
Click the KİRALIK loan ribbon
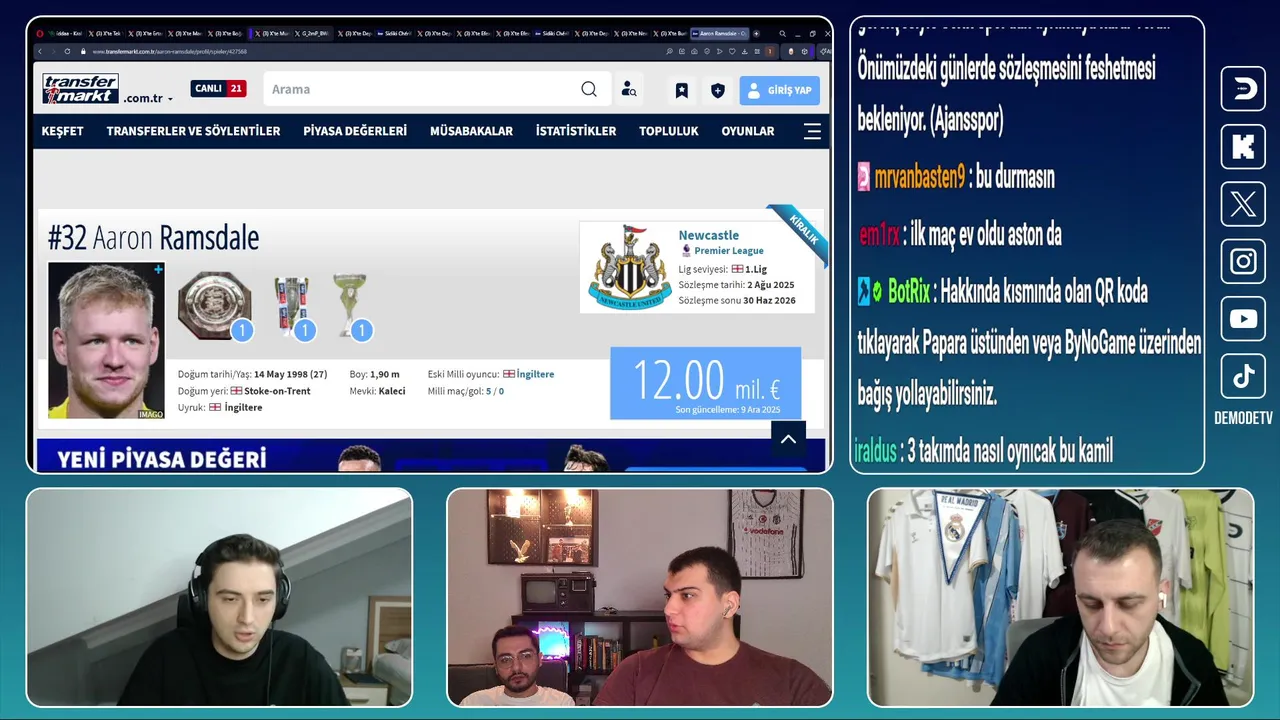(x=802, y=232)
